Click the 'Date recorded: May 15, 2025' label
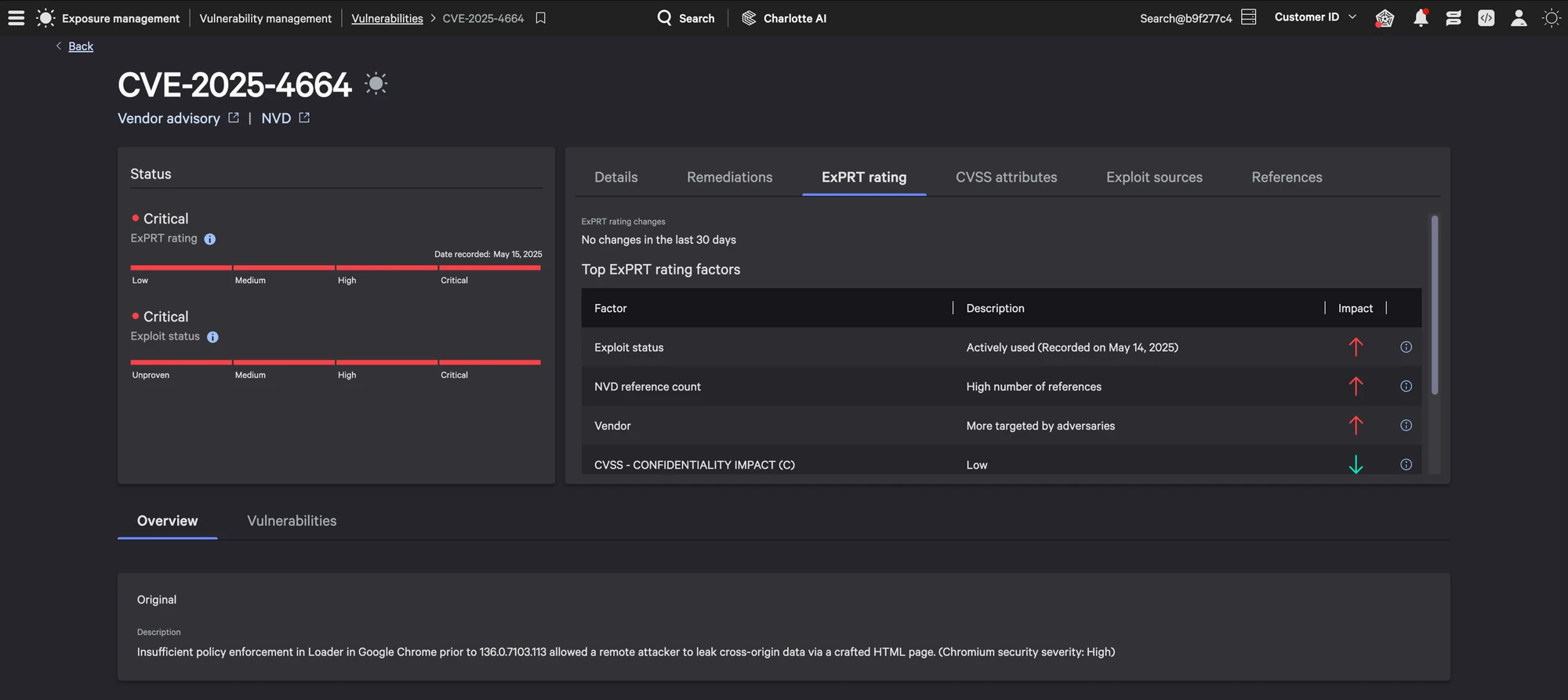This screenshot has width=1568, height=700. point(488,254)
